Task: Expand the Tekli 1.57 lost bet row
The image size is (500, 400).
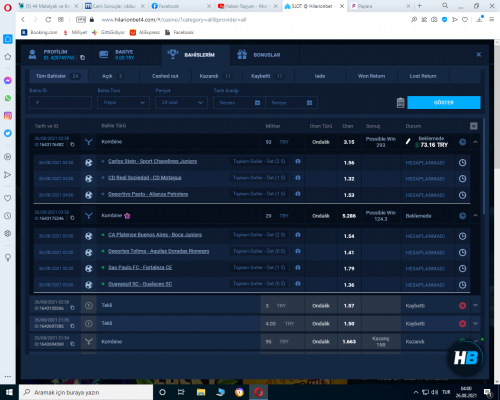Action: coord(475,305)
